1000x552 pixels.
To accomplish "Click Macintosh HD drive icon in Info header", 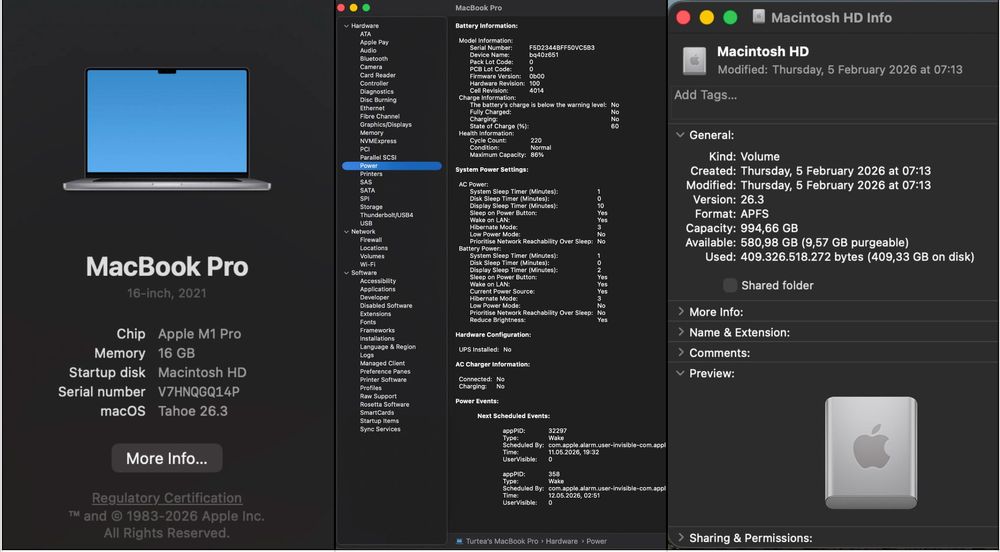I will pyautogui.click(x=695, y=61).
